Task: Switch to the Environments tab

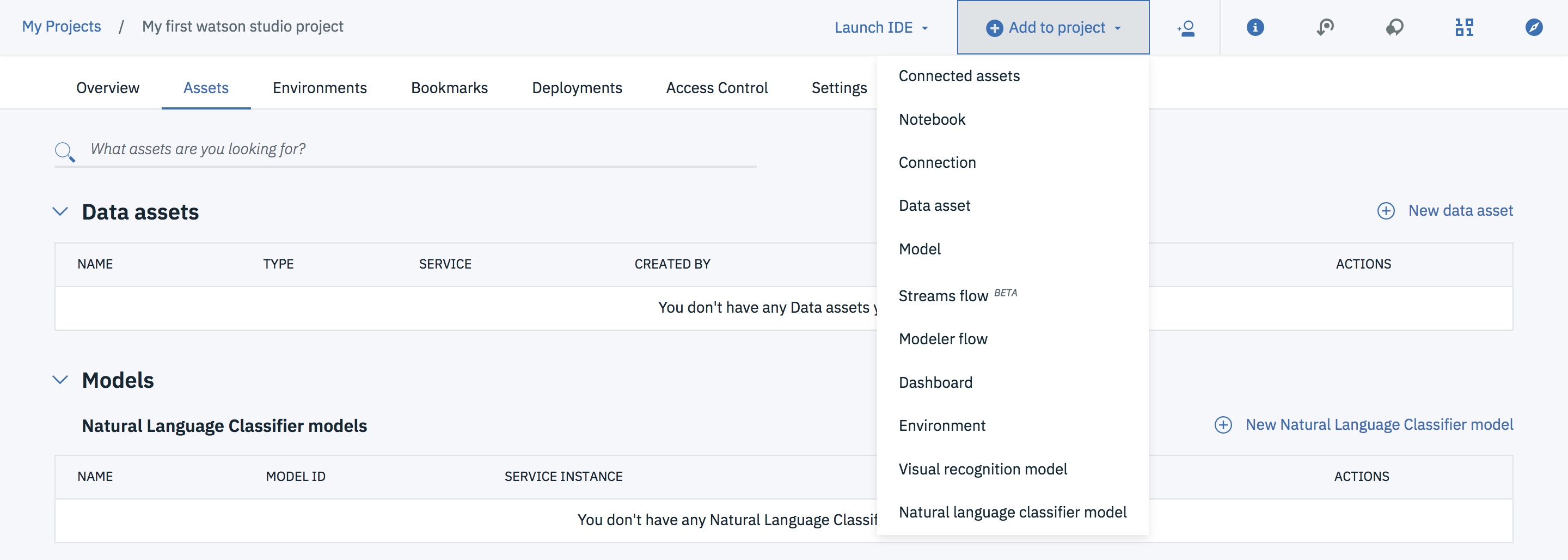Action: [320, 88]
